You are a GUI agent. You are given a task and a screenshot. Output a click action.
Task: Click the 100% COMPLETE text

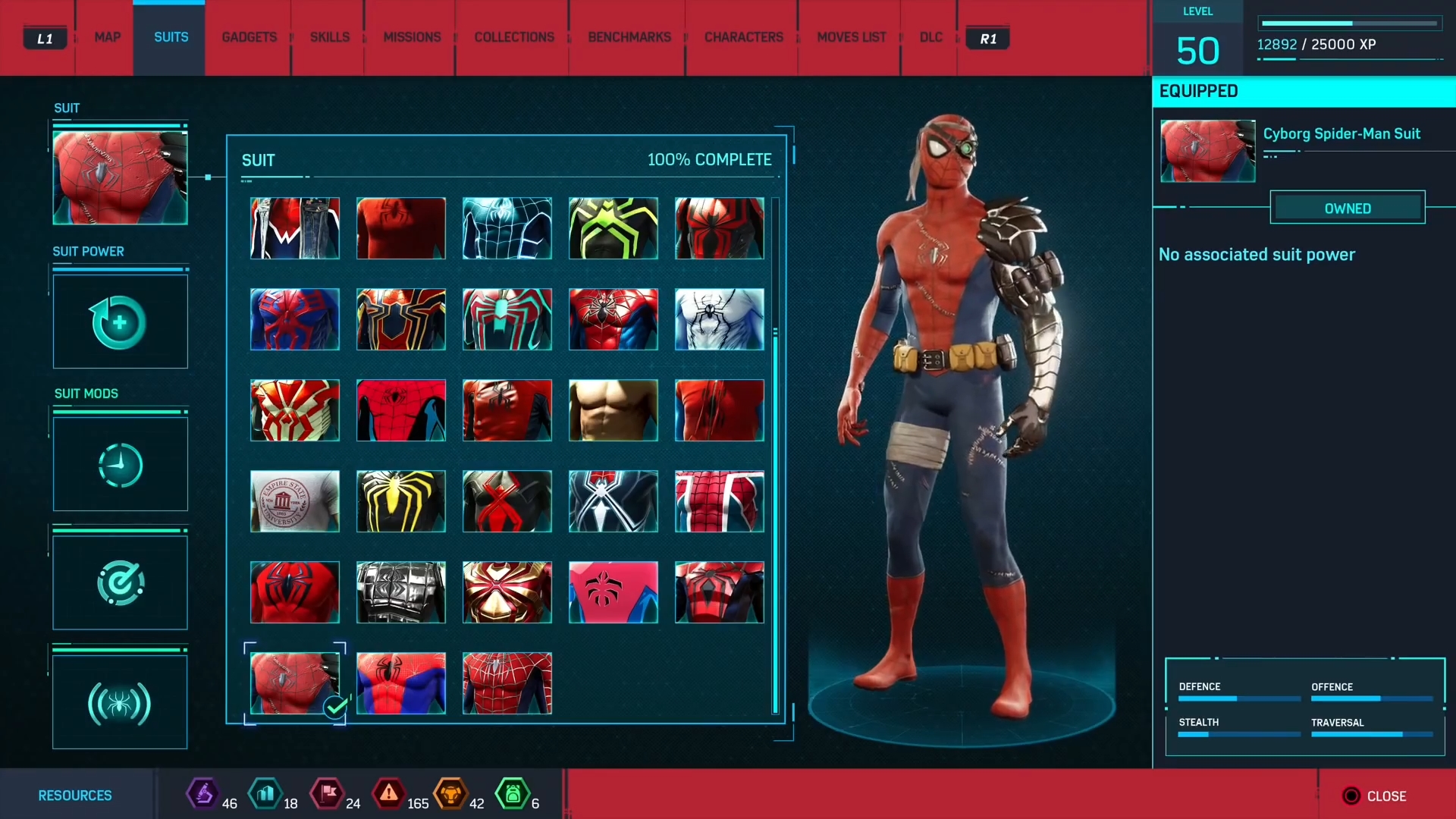coord(709,160)
